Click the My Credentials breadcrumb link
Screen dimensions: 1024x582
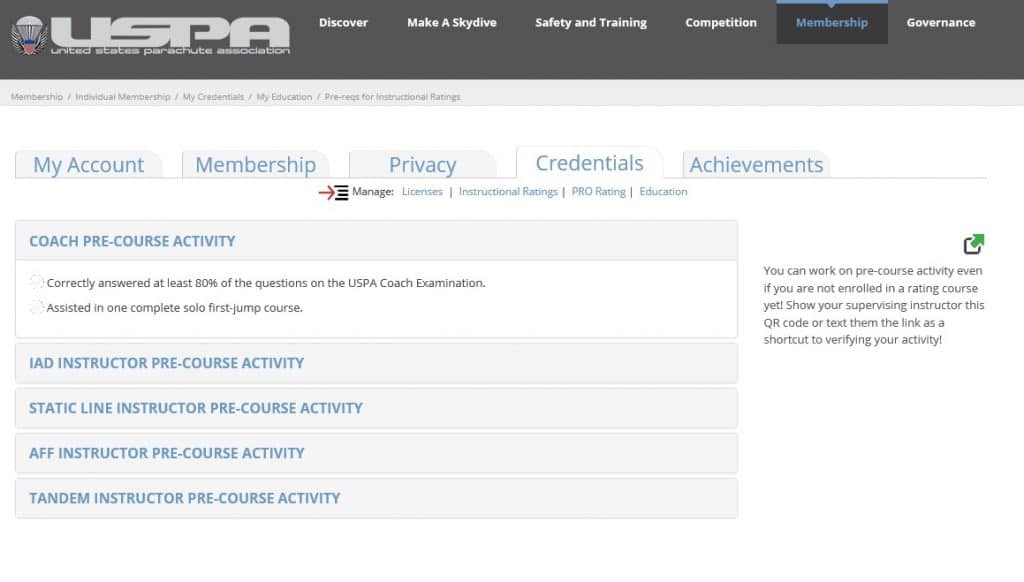tap(213, 97)
